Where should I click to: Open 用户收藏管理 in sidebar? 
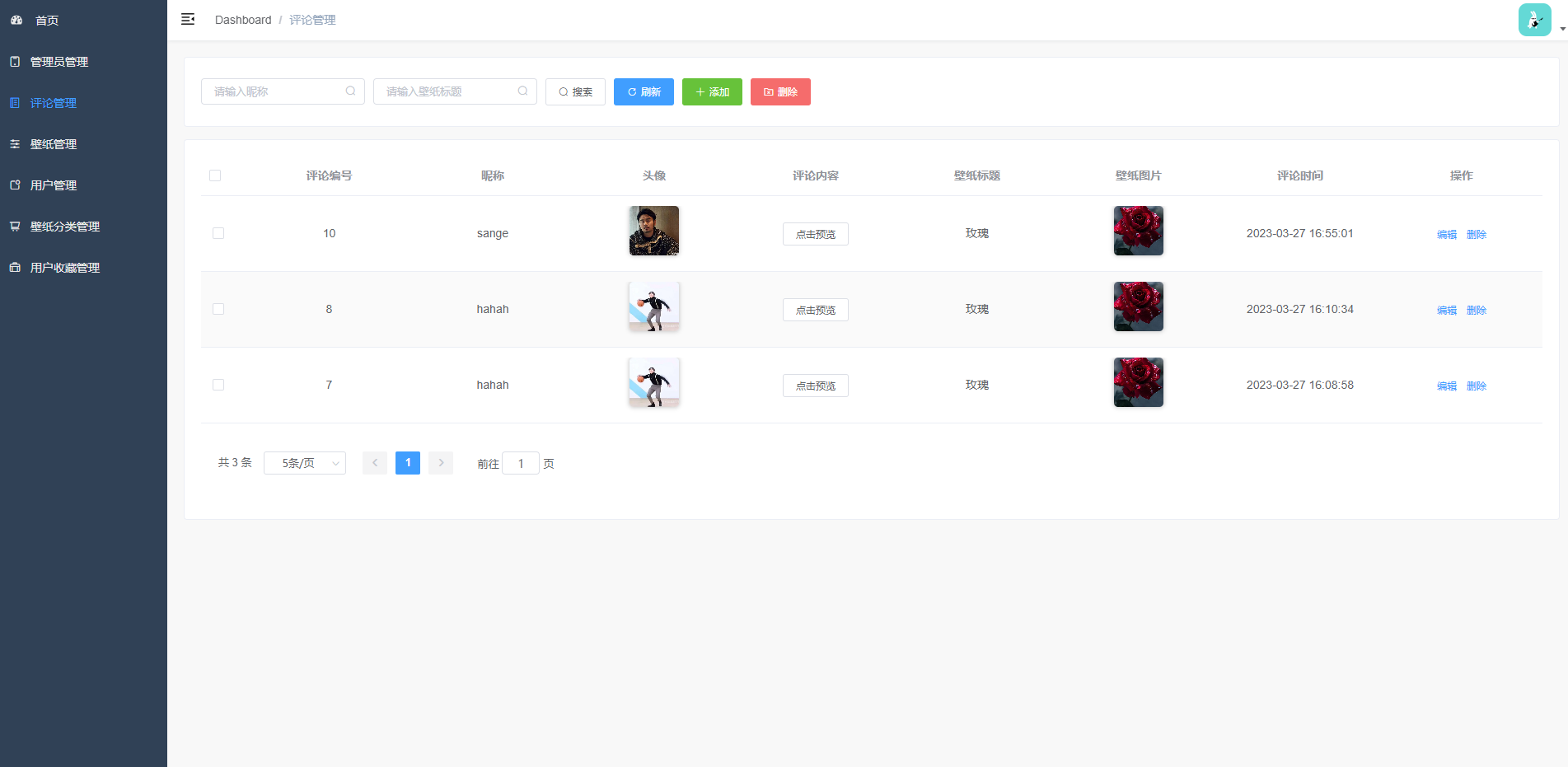click(65, 268)
